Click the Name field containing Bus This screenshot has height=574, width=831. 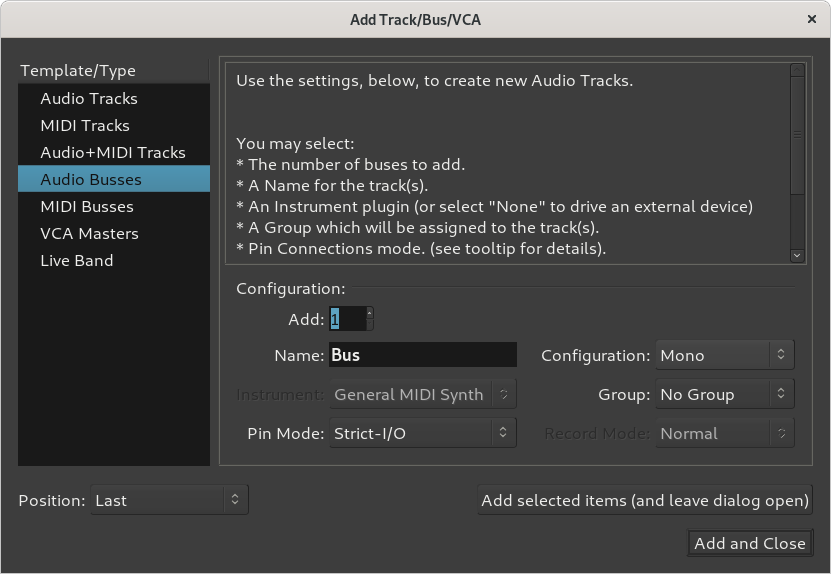[422, 356]
